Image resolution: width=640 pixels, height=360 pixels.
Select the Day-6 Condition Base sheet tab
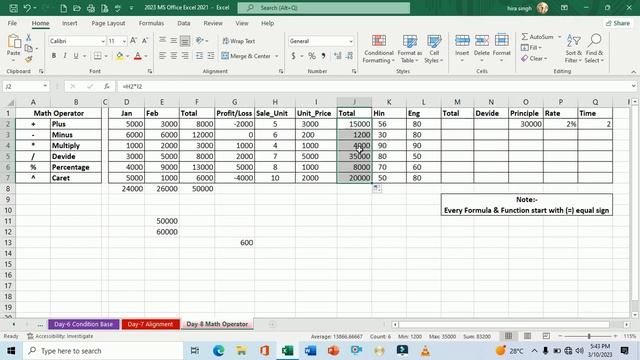point(84,324)
